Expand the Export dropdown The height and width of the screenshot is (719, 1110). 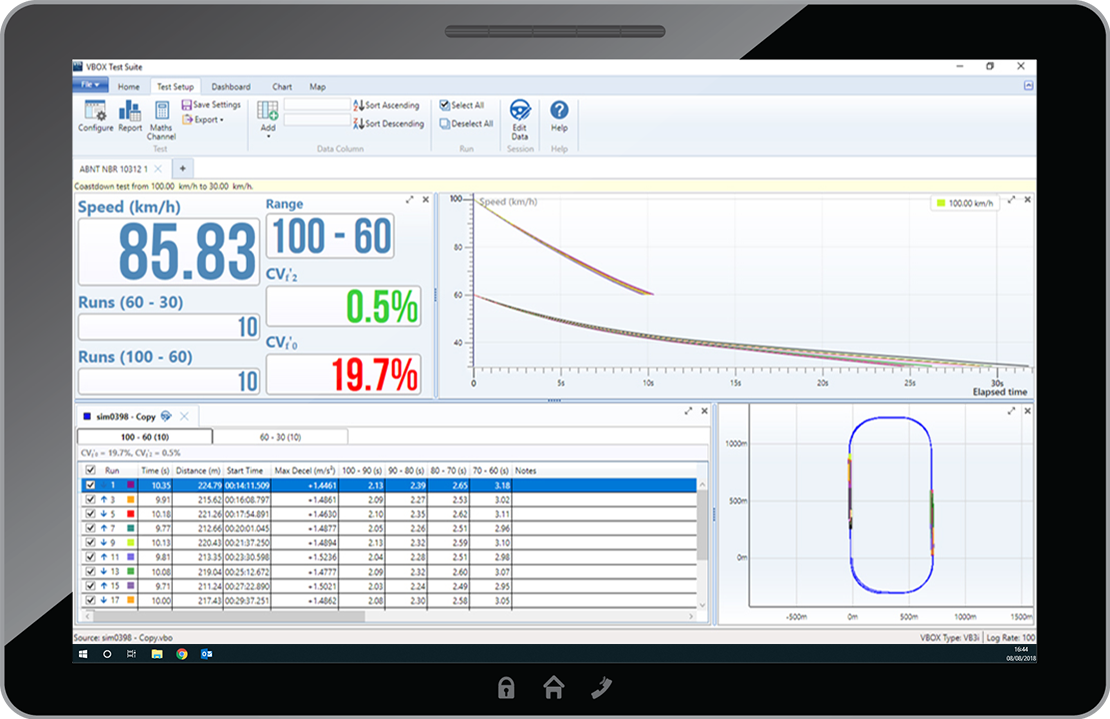click(x=204, y=120)
